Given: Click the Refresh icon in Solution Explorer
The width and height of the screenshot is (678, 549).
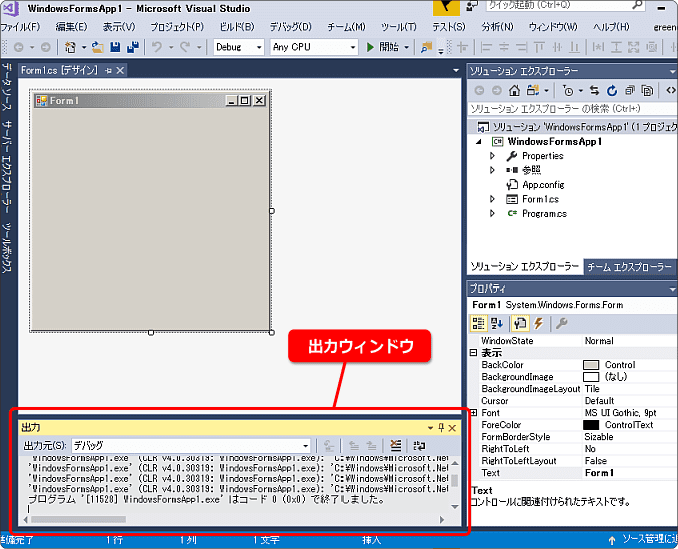Looking at the screenshot, I should (612, 90).
